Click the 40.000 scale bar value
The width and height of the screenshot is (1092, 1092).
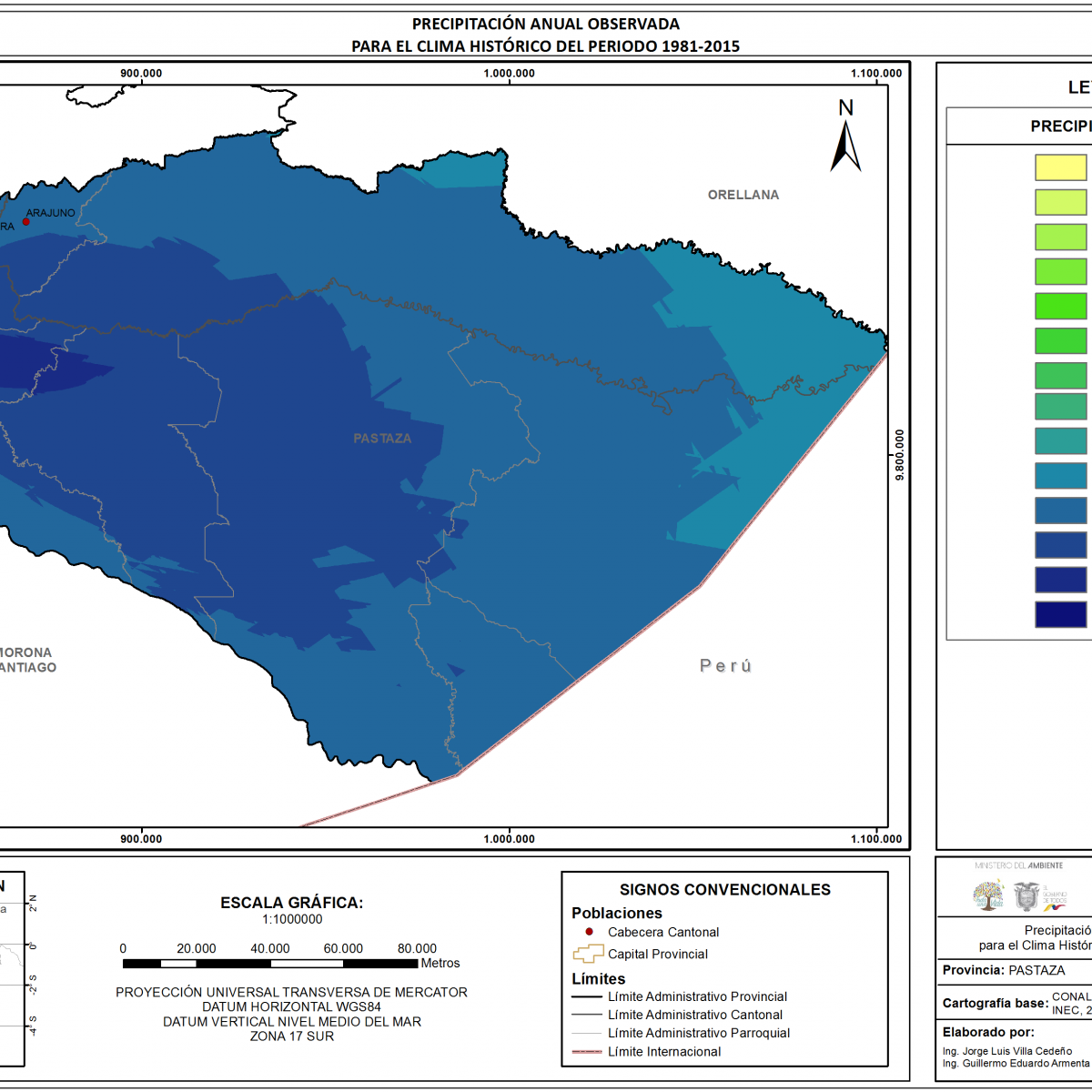coord(270,948)
